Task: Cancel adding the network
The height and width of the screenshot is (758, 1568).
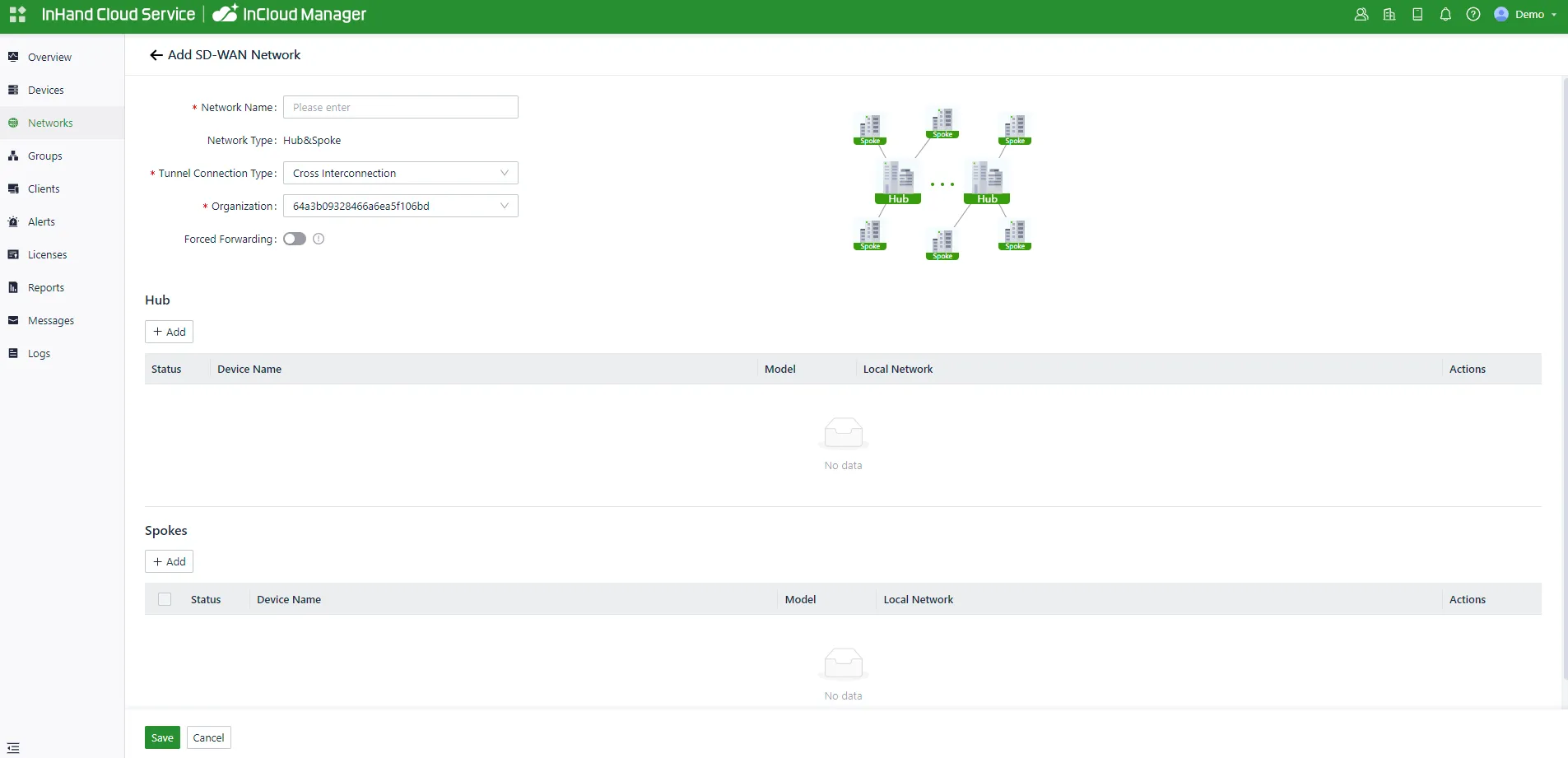Action: pyautogui.click(x=208, y=737)
